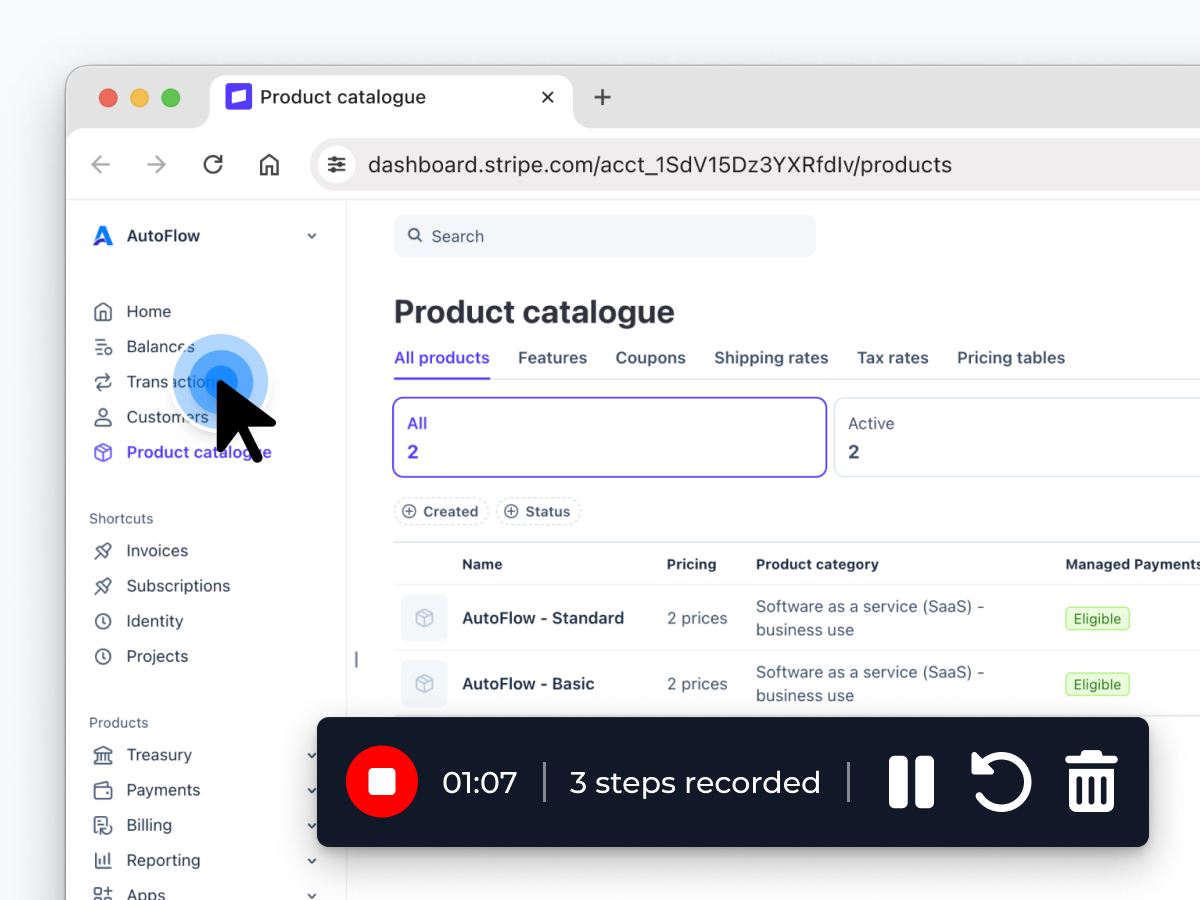
Task: Click the AutoFlow - Standard product thumbnail
Action: click(424, 618)
